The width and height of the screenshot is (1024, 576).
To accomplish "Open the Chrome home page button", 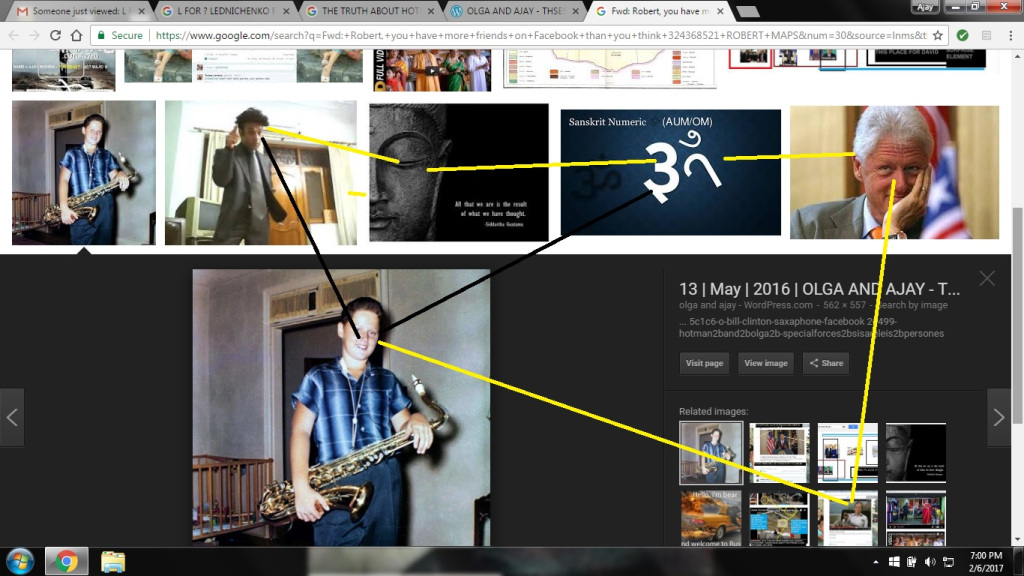I will [x=76, y=35].
